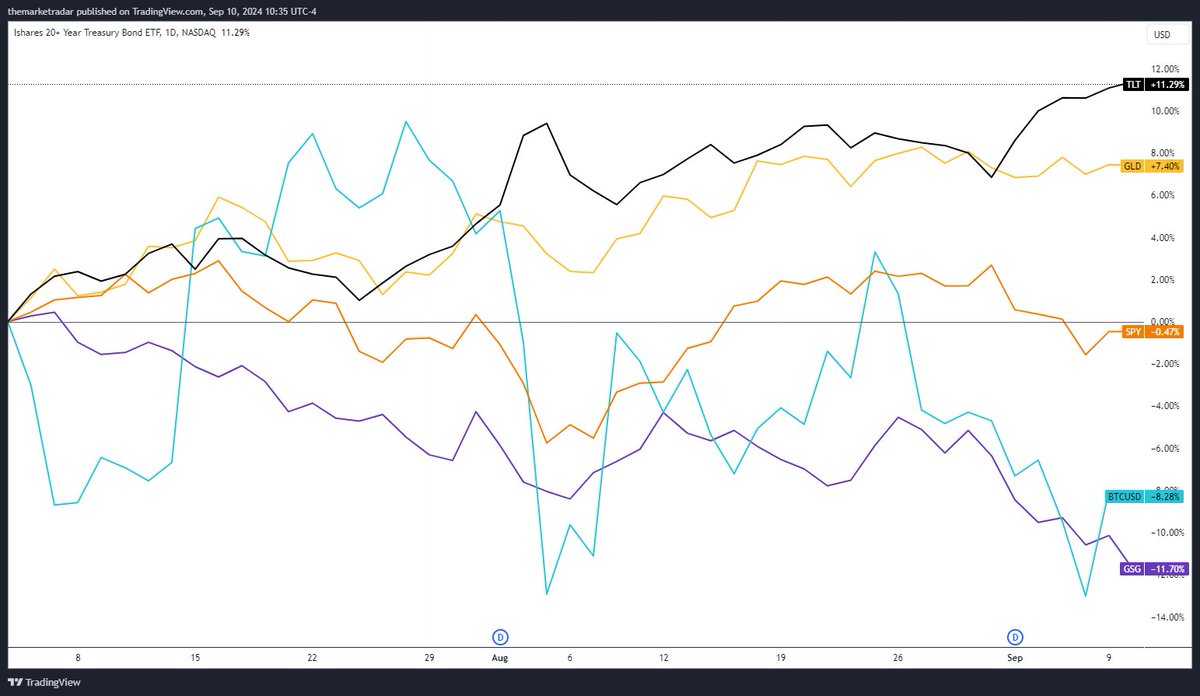Image resolution: width=1200 pixels, height=696 pixels.
Task: Select the themarketradar publisher name
Action: click(42, 13)
